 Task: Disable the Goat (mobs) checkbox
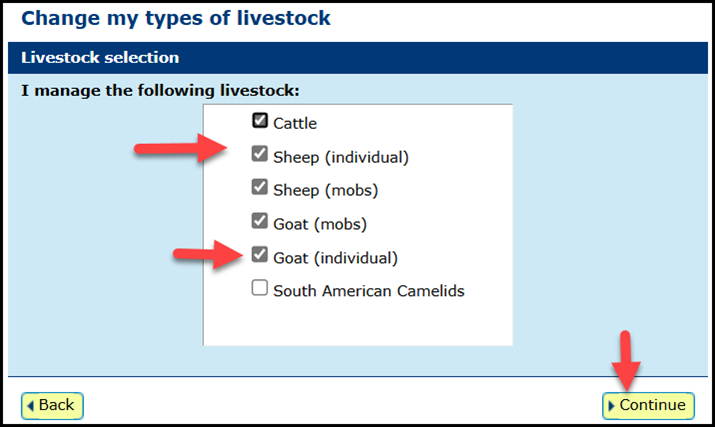[260, 221]
